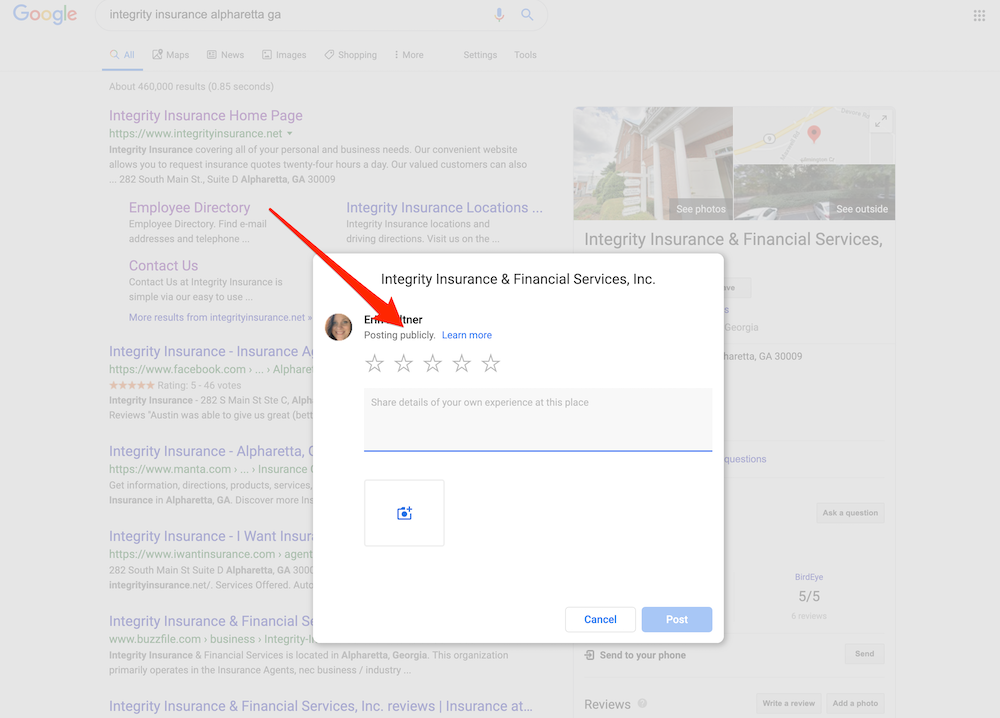Open the manta.com Alpharetta result
Screen dimensions: 1000x718
point(211,451)
